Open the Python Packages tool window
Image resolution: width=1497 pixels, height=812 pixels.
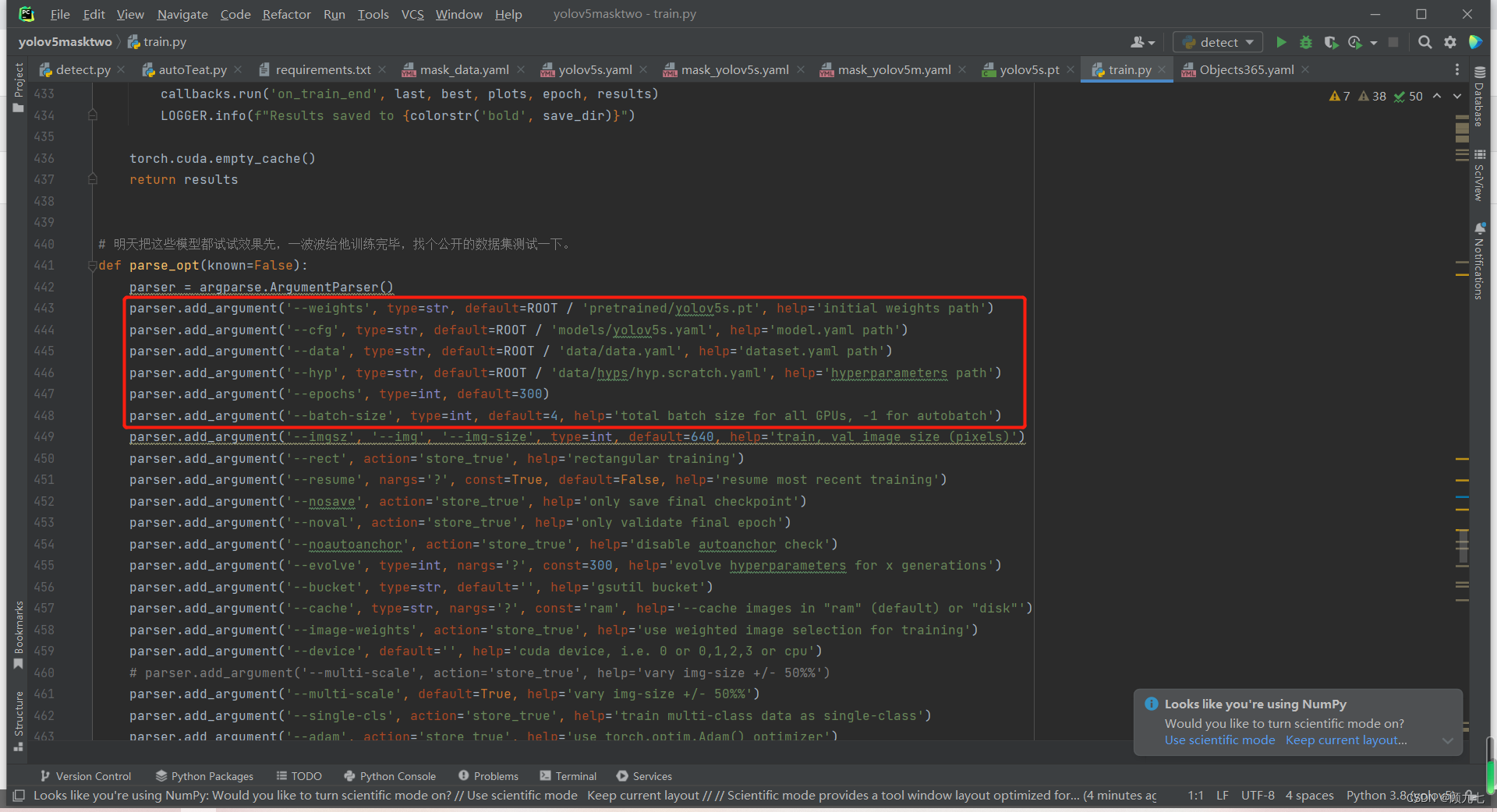point(204,776)
